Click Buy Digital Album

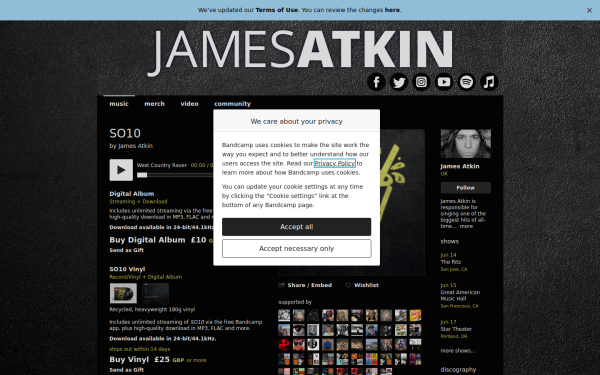[x=147, y=240]
